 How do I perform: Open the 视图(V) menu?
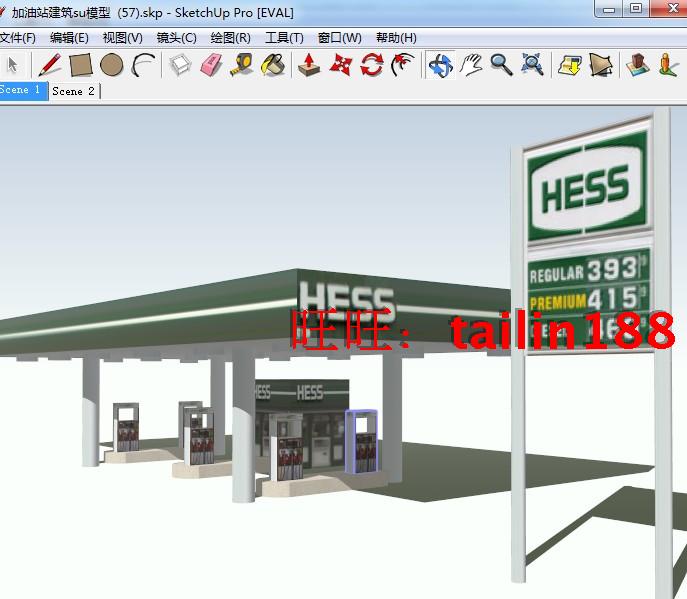click(123, 38)
